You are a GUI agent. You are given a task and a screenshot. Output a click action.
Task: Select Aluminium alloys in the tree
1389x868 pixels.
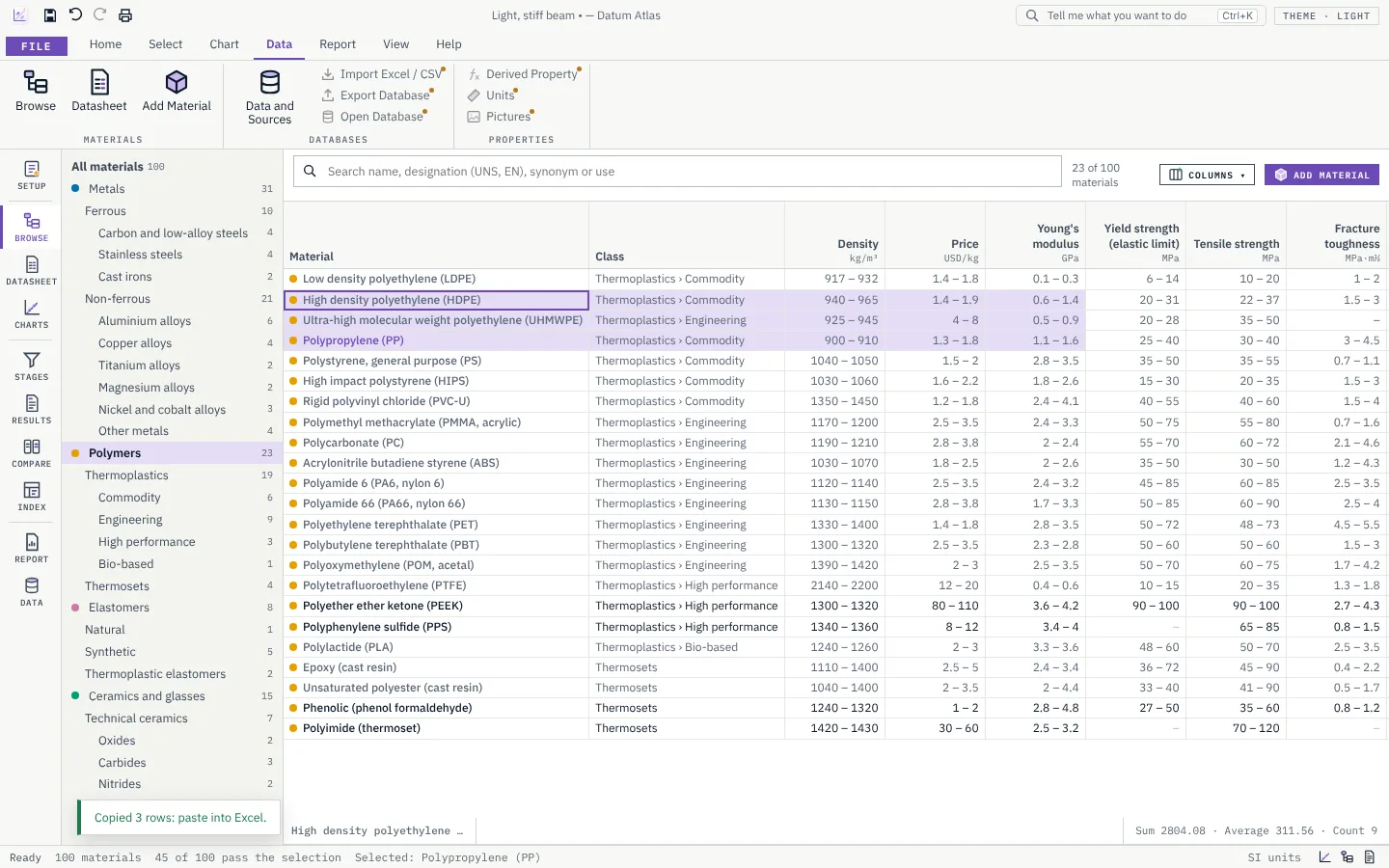click(x=173, y=321)
